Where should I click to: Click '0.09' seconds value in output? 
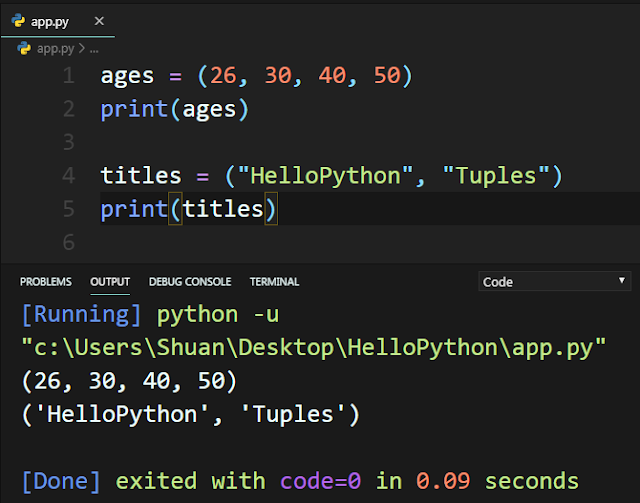pos(443,481)
